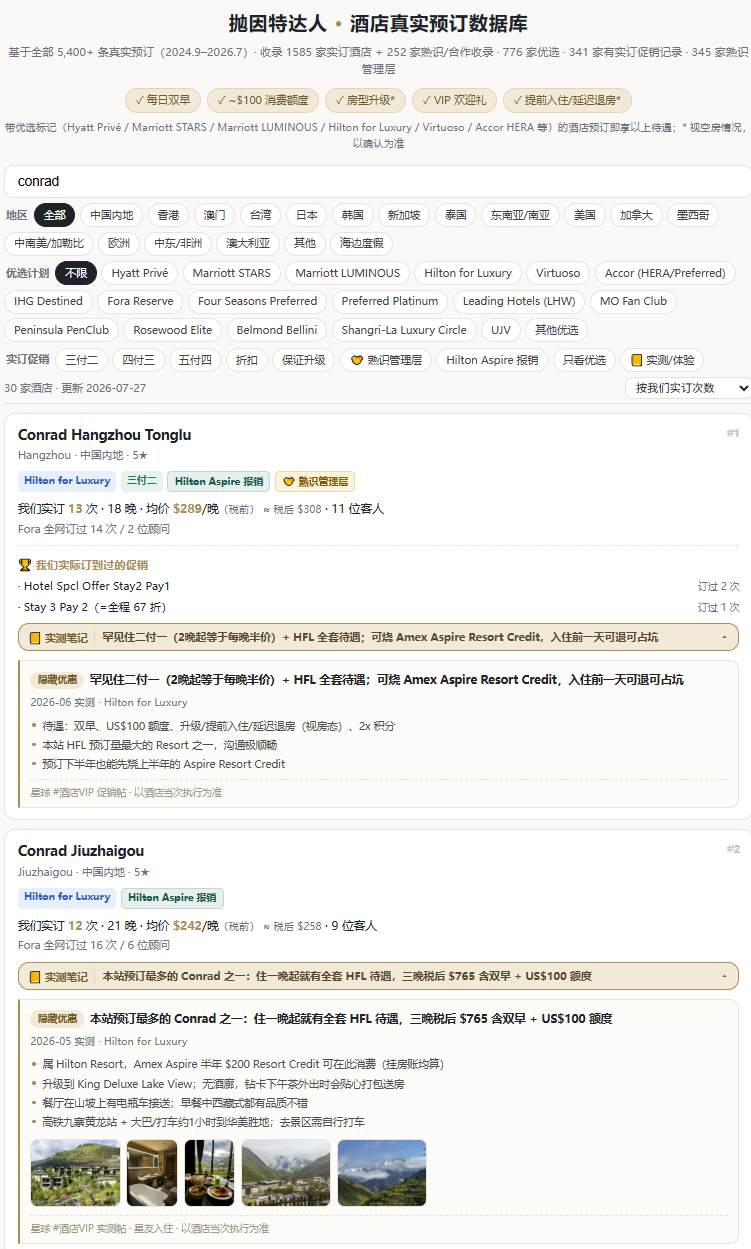Filter by 东南亚/南亚 region

519,215
